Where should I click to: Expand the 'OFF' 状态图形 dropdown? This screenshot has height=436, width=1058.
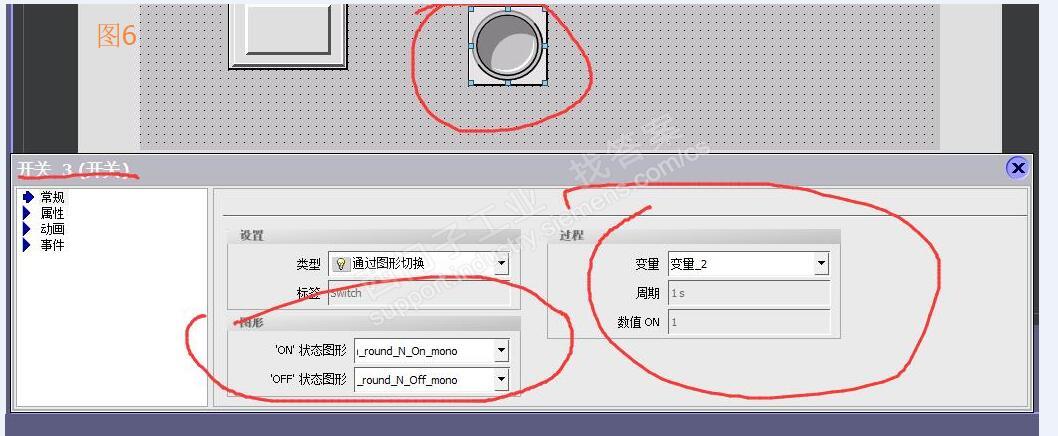pyautogui.click(x=501, y=379)
